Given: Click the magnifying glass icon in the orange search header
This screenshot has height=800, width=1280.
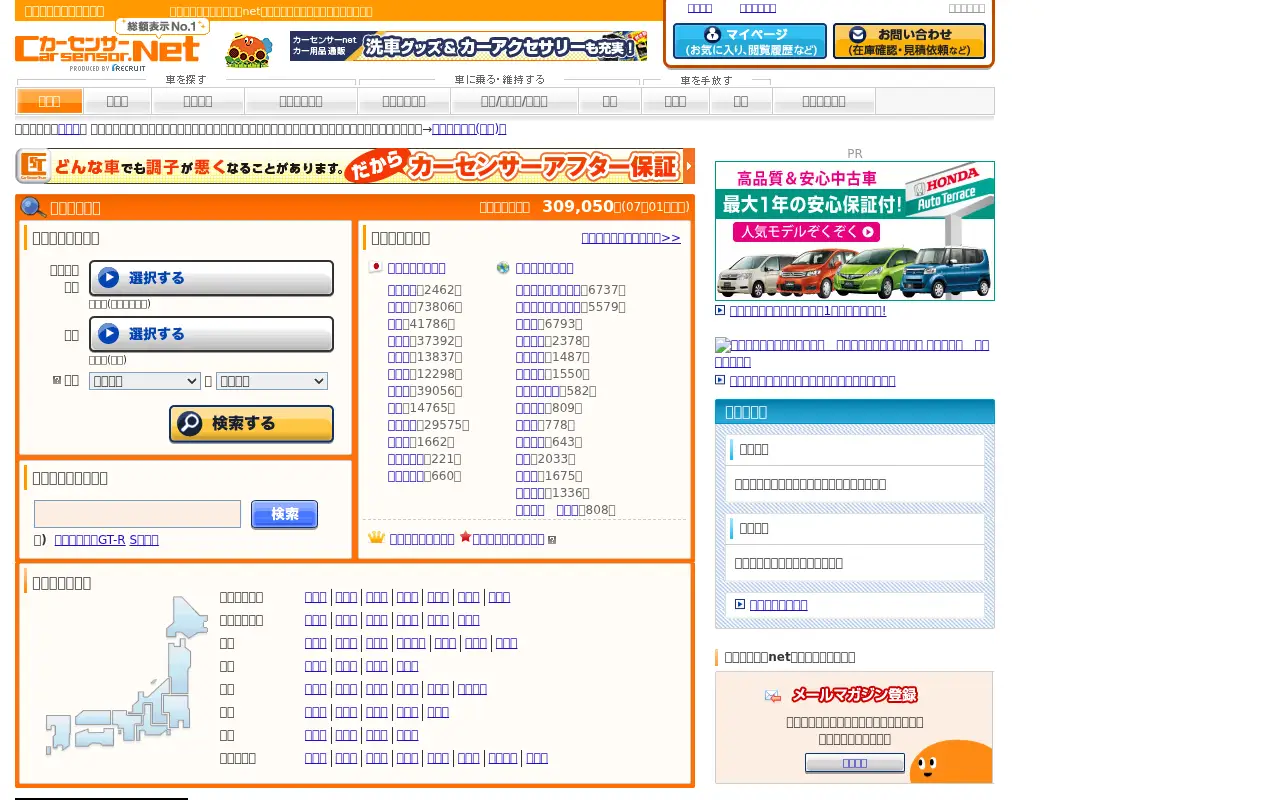Looking at the screenshot, I should [33, 207].
